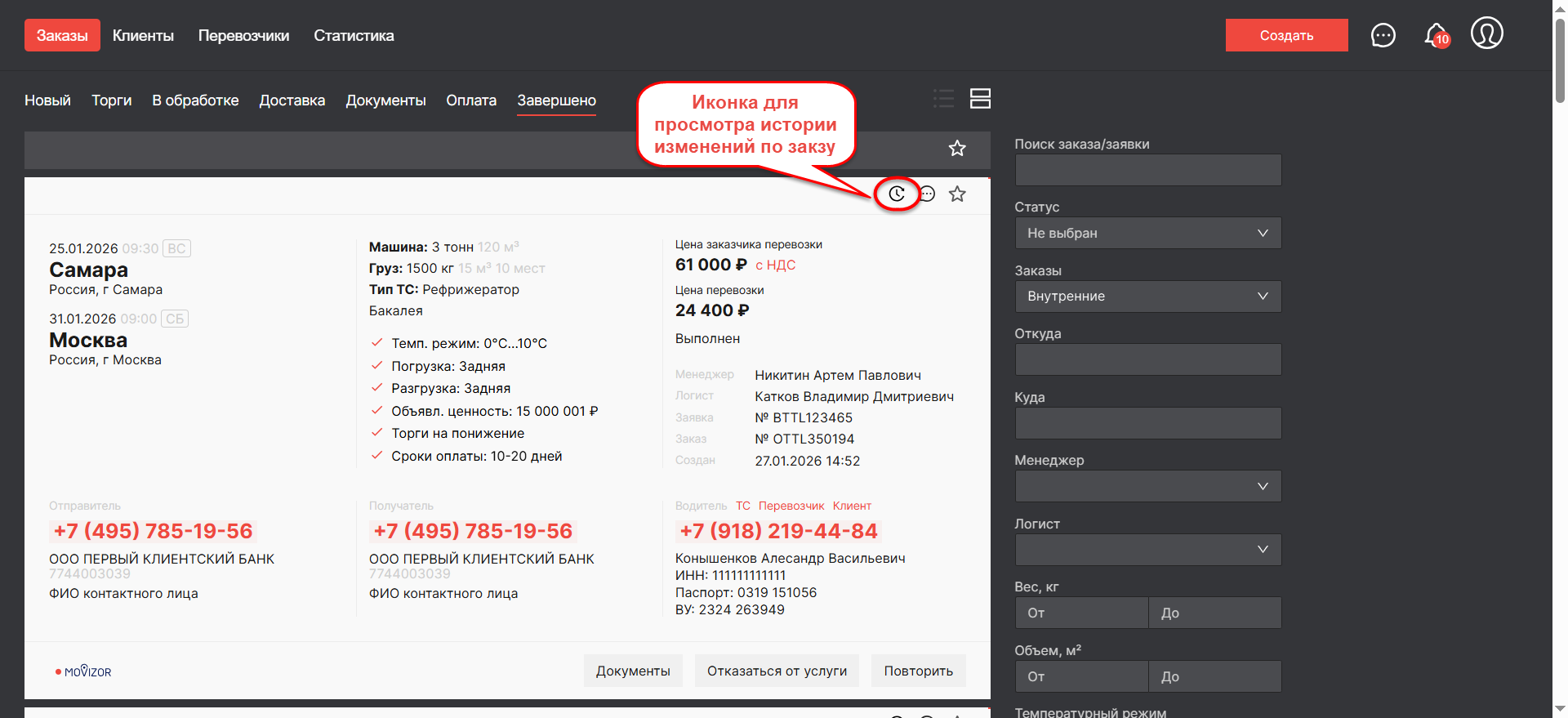Click the Документы button on the order card
The height and width of the screenshot is (718, 1568).
tap(633, 671)
